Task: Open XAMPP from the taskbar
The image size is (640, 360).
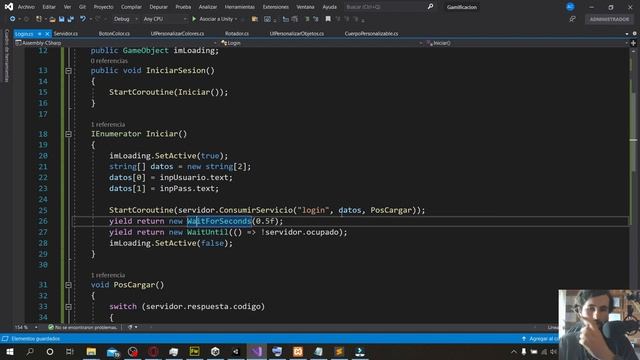Action: pyautogui.click(x=298, y=351)
